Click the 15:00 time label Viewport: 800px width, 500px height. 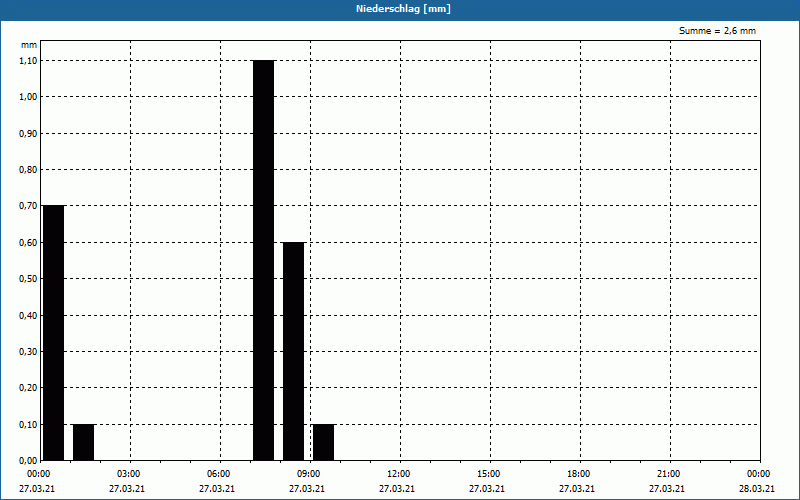point(488,474)
